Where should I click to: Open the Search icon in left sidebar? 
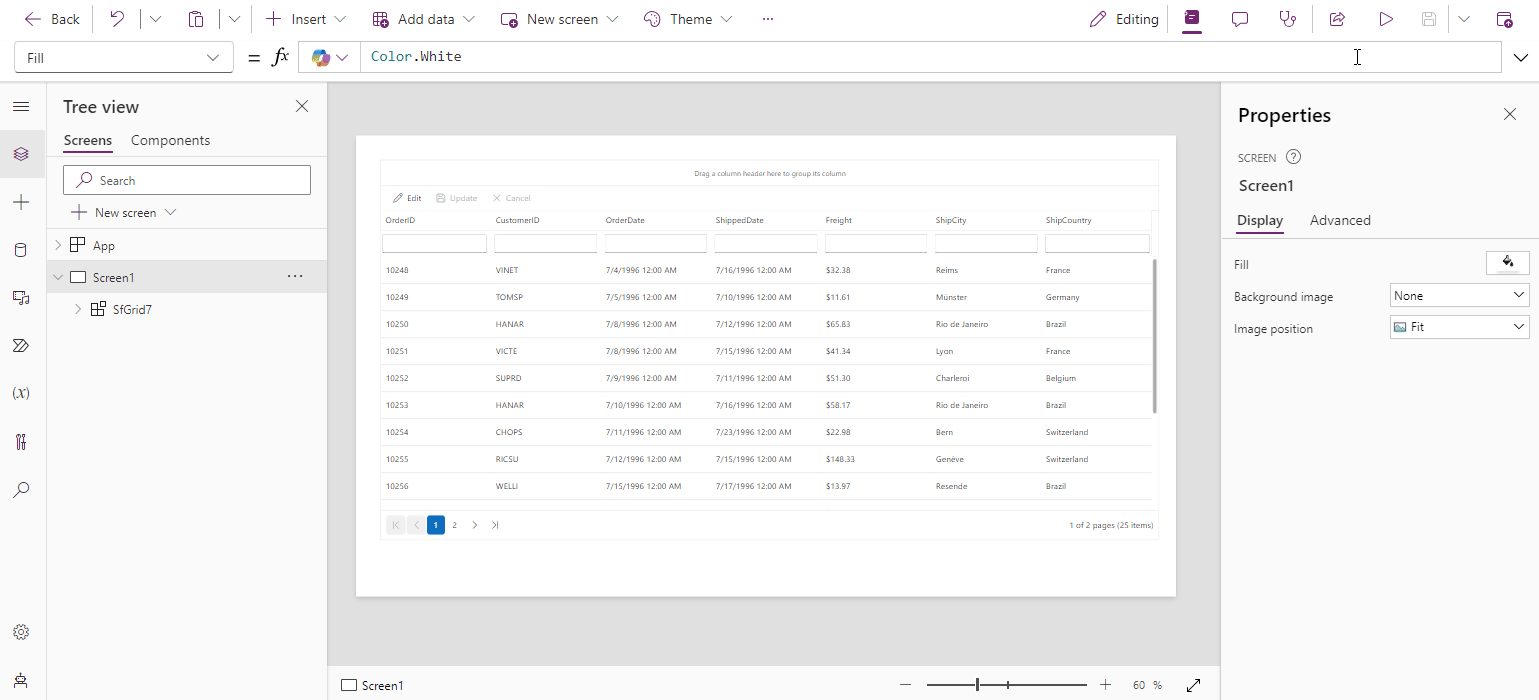tap(21, 490)
